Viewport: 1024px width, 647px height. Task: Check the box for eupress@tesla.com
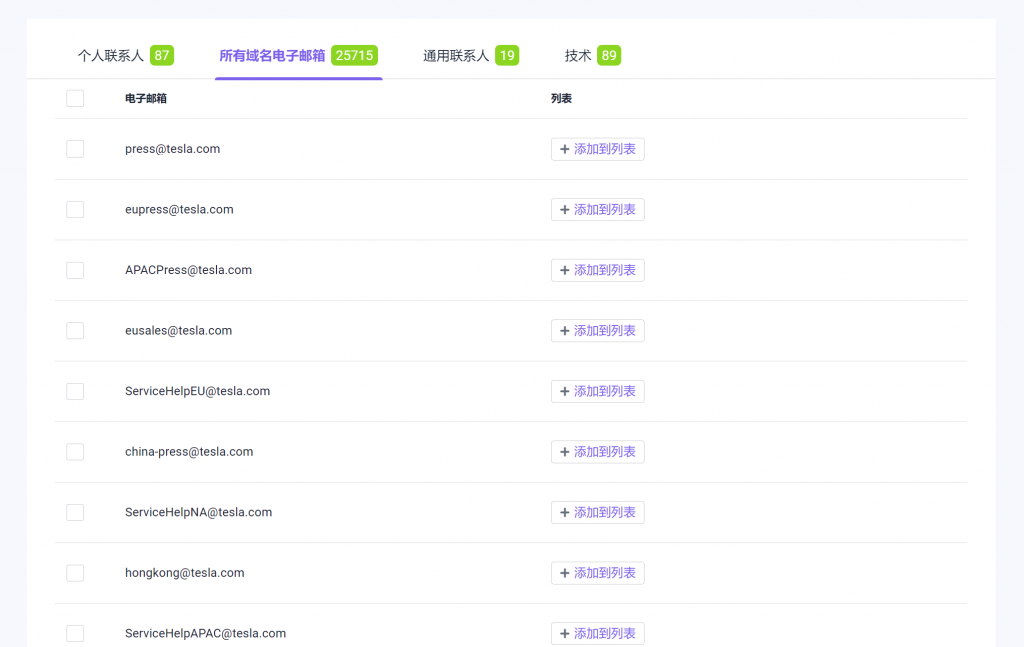point(75,210)
